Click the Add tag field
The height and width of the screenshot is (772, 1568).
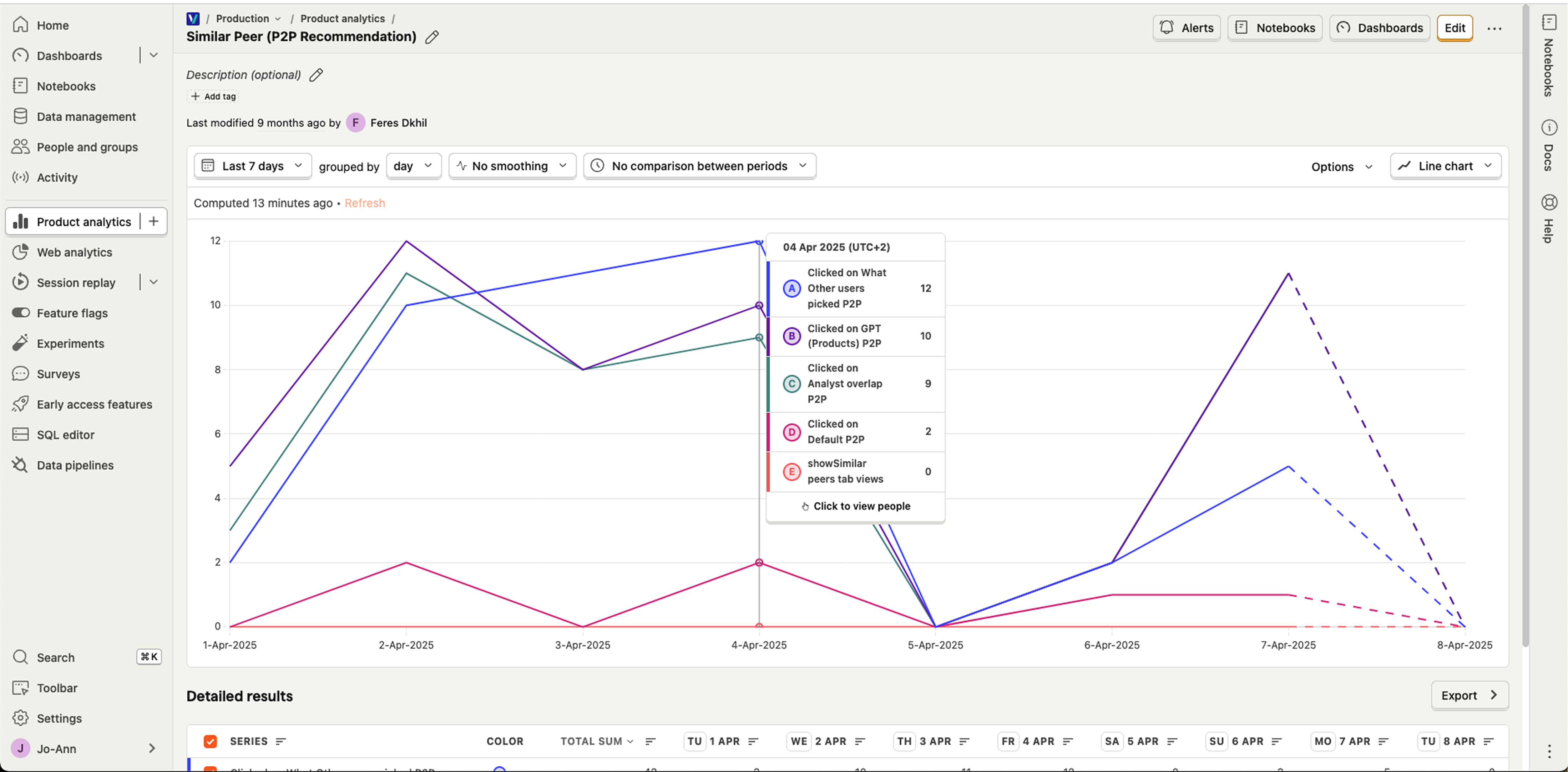click(213, 96)
